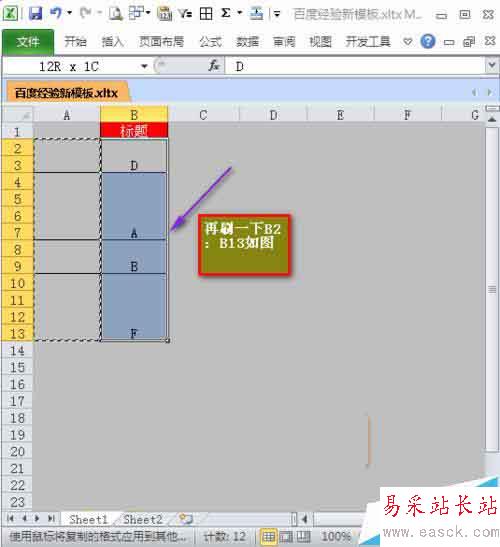This screenshot has width=500, height=547.
Task: Open the 文件 (File) tab
Action: (28, 42)
